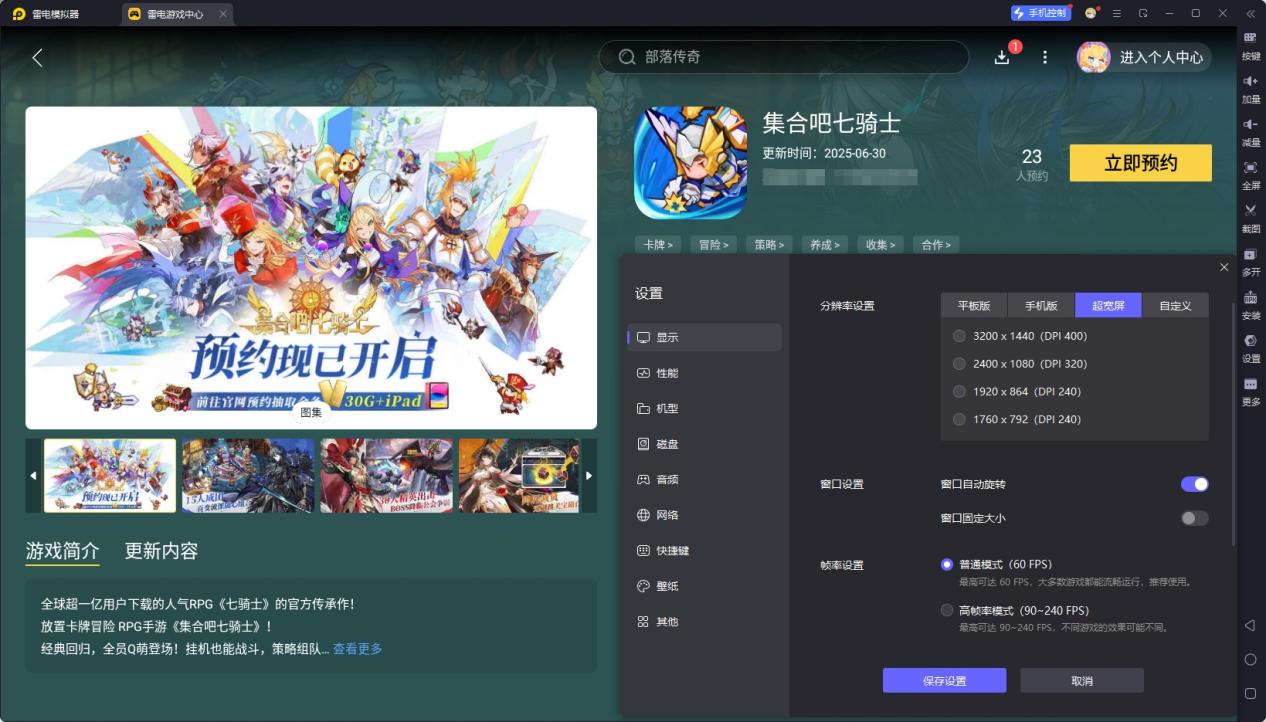Open 壁纸 settings category
Screen dimensions: 1266x722
705,586
